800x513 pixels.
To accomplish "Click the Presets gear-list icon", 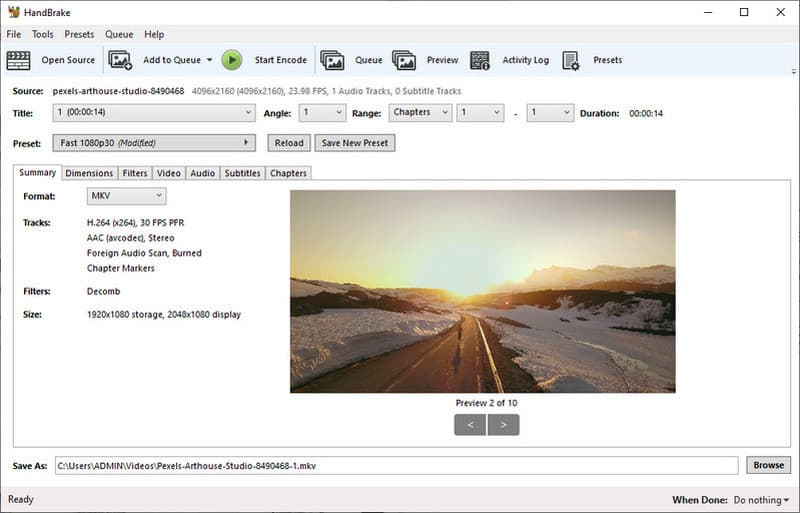I will pos(571,60).
